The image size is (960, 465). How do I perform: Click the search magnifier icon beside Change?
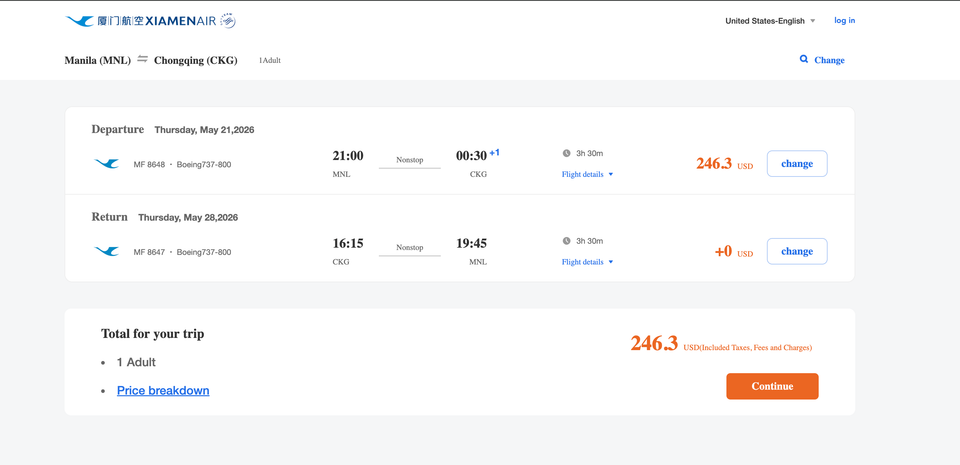[x=804, y=59]
